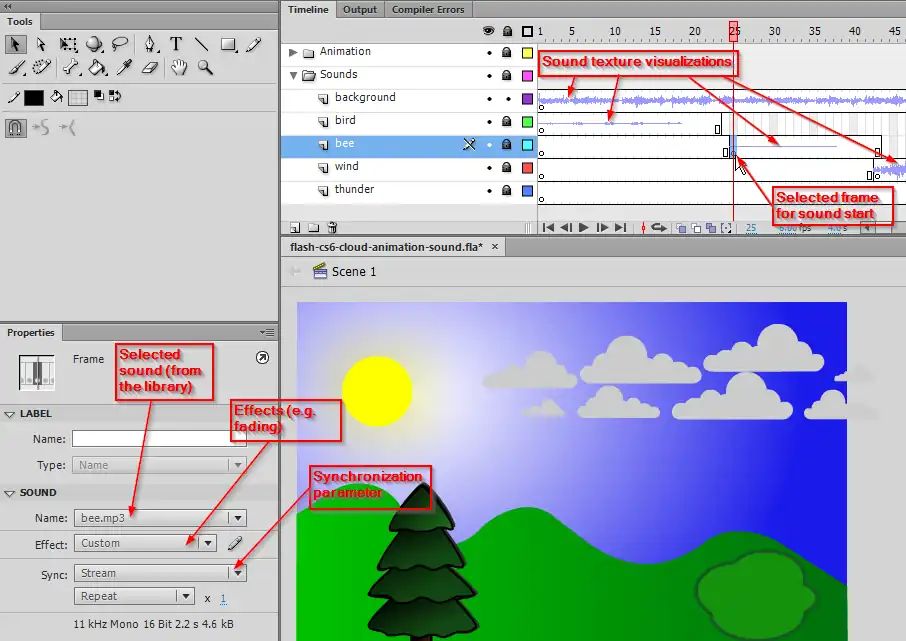Pick the Lasso tool
Image resolution: width=906 pixels, height=641 pixels.
coord(120,44)
